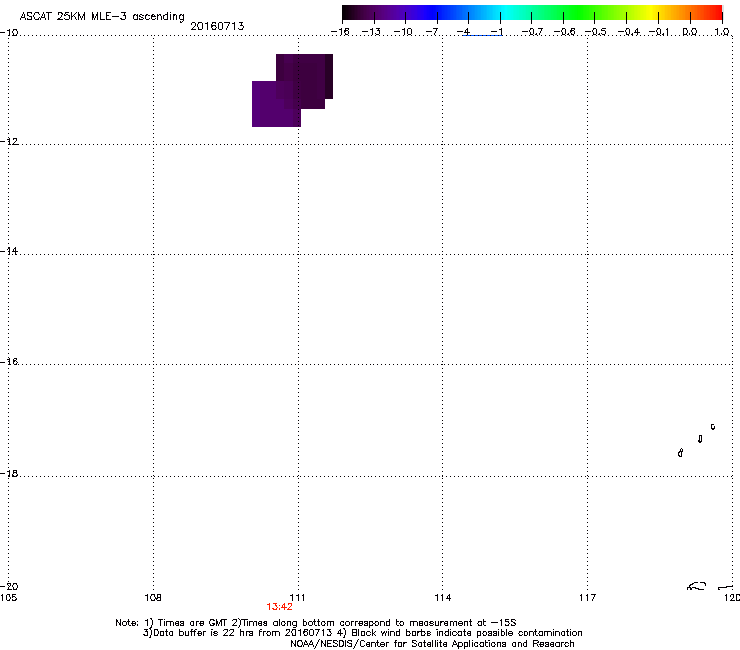Click longitude axis label "114"

click(443, 598)
